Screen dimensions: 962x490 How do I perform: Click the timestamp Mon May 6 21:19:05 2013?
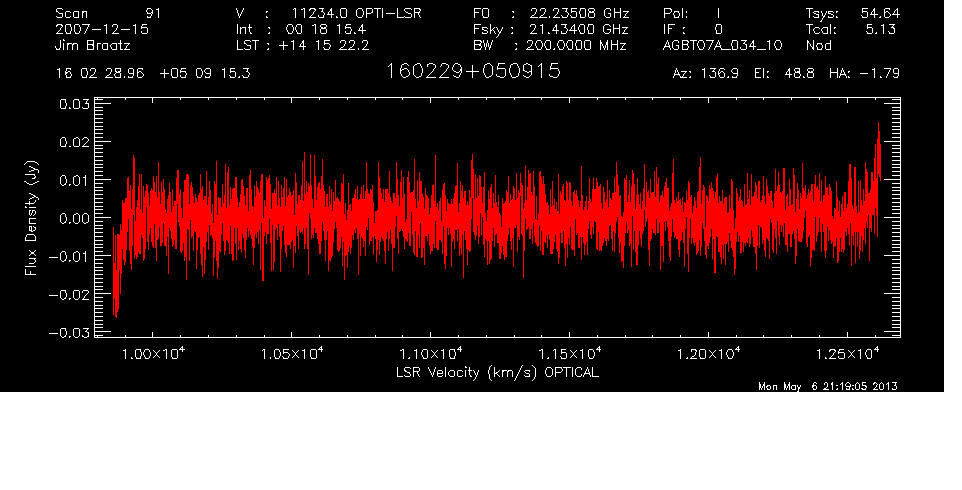click(828, 386)
